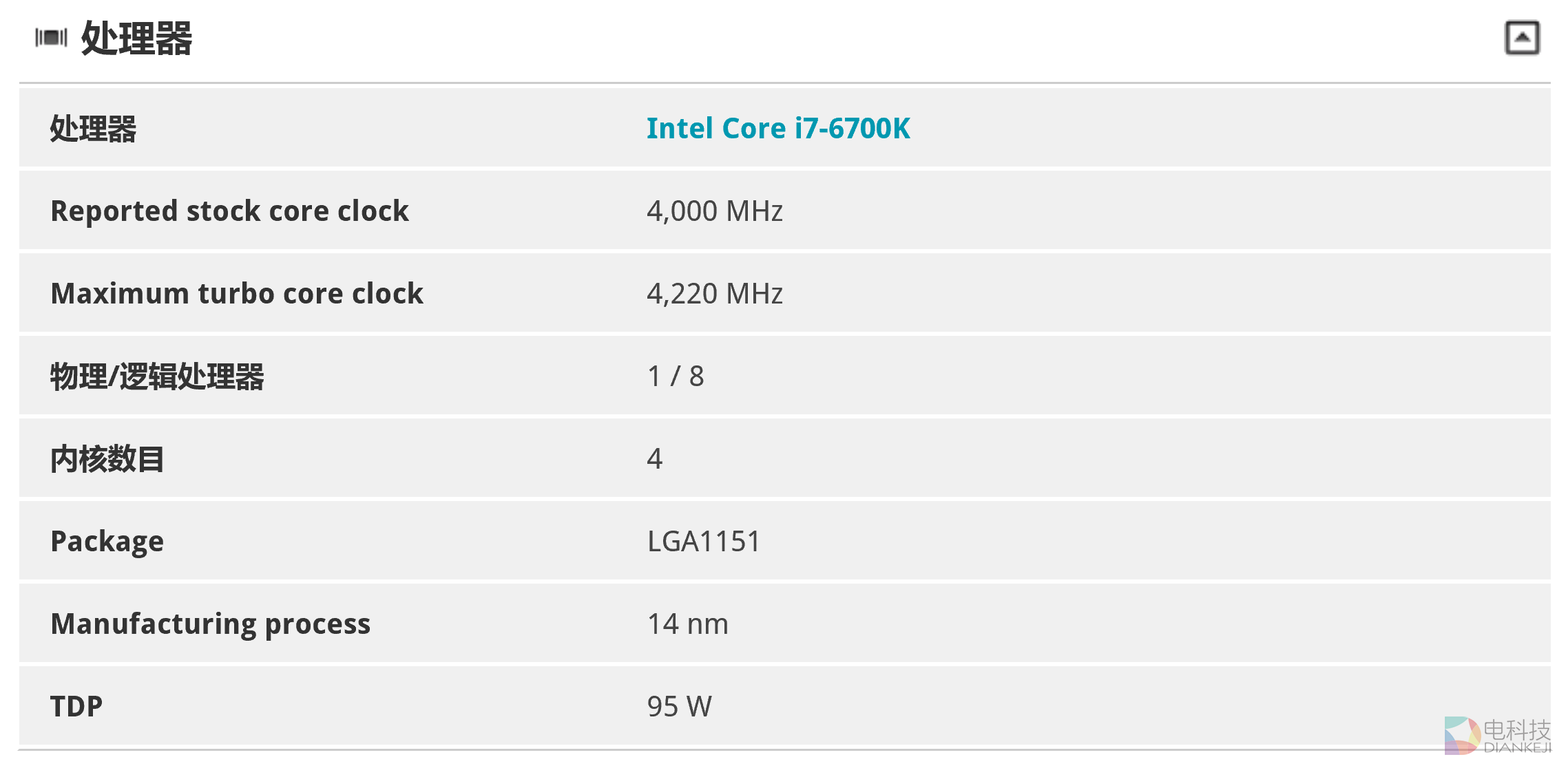Select the 内核数目 row label
This screenshot has height=766, width=1568.
[x=107, y=459]
